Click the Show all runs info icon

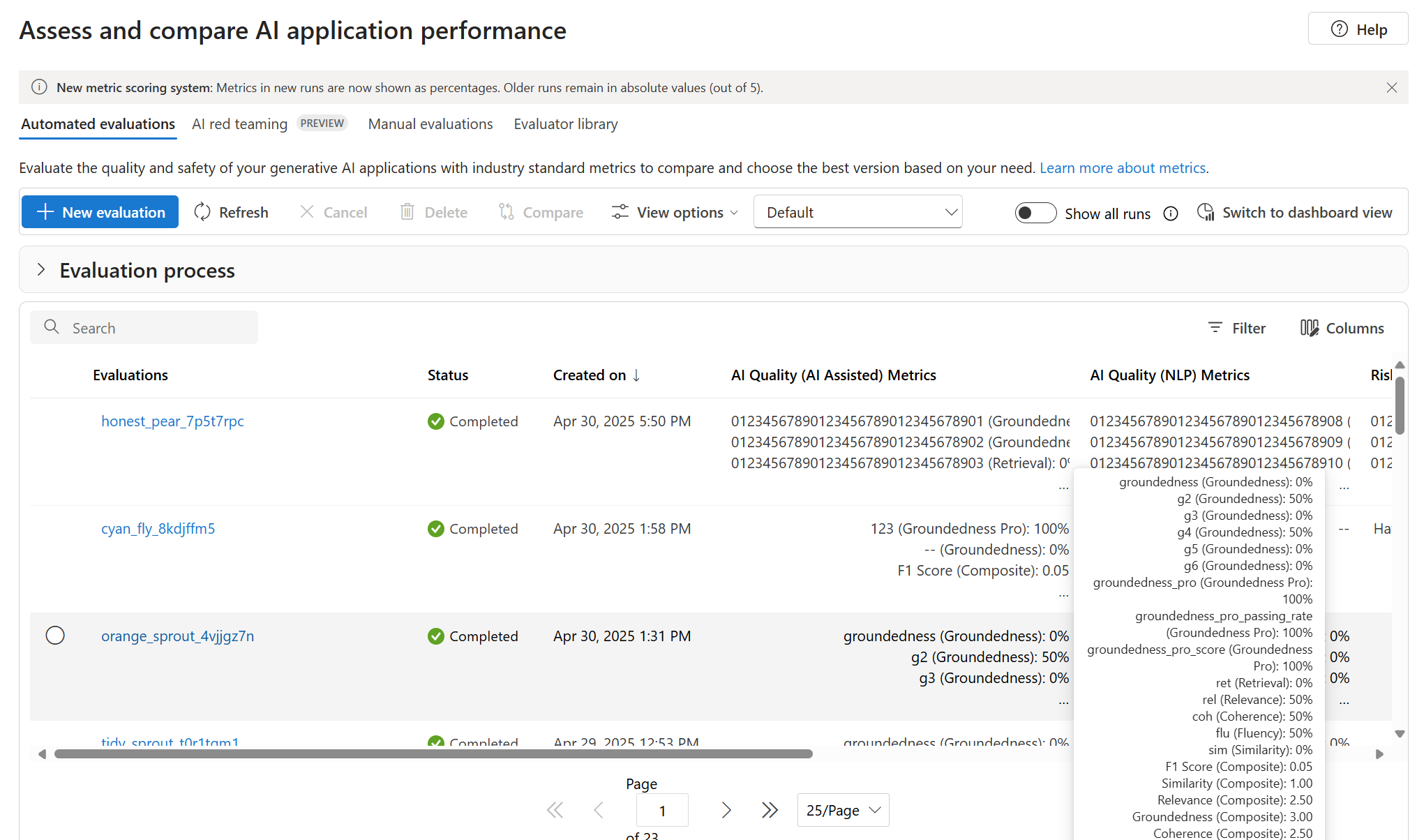[x=1171, y=213]
